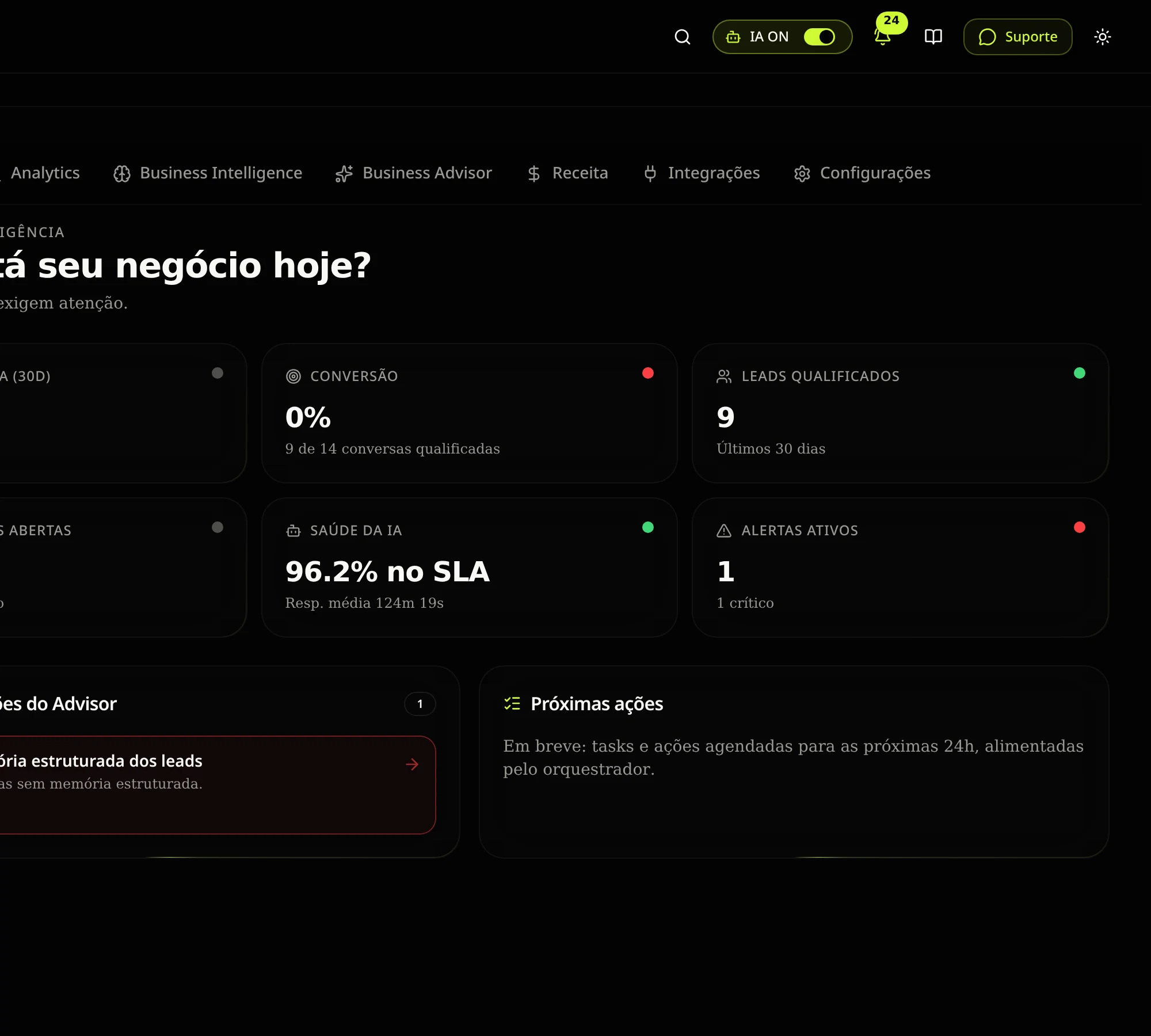
Task: Click the checklist icon beside Próximas ações
Action: 512,703
